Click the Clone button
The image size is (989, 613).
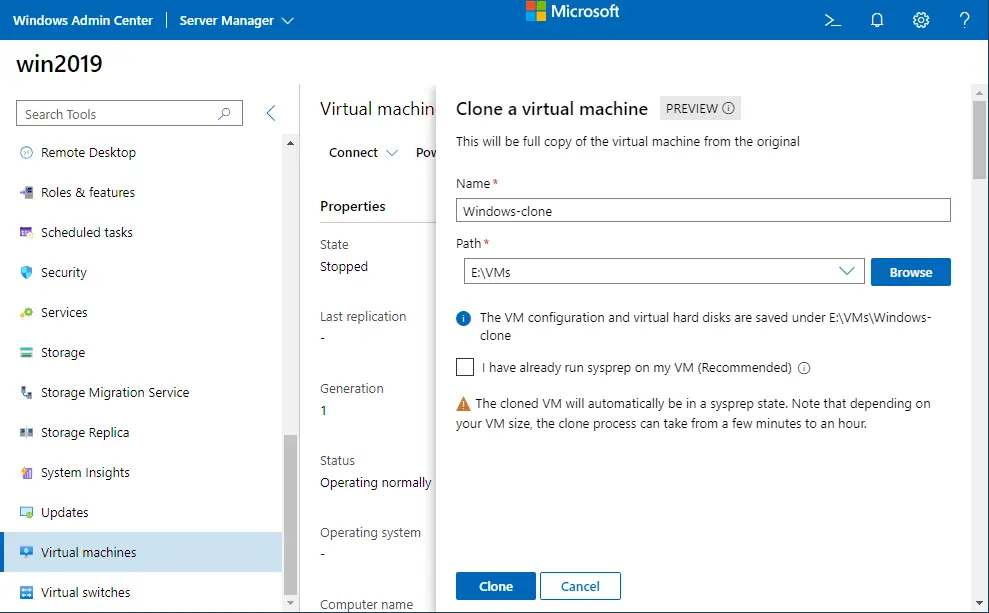click(x=496, y=586)
